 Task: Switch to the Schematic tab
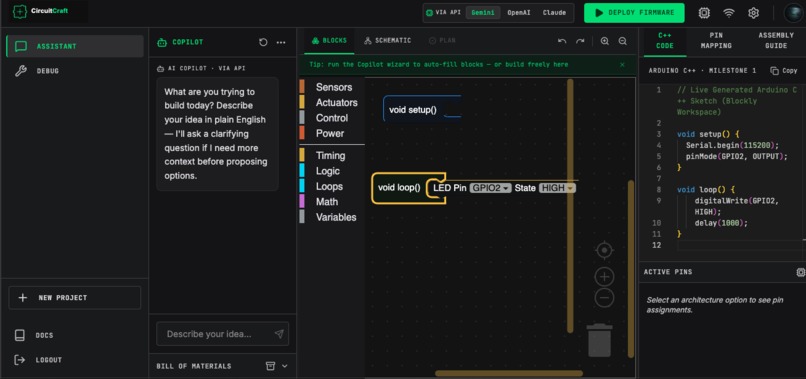[387, 41]
